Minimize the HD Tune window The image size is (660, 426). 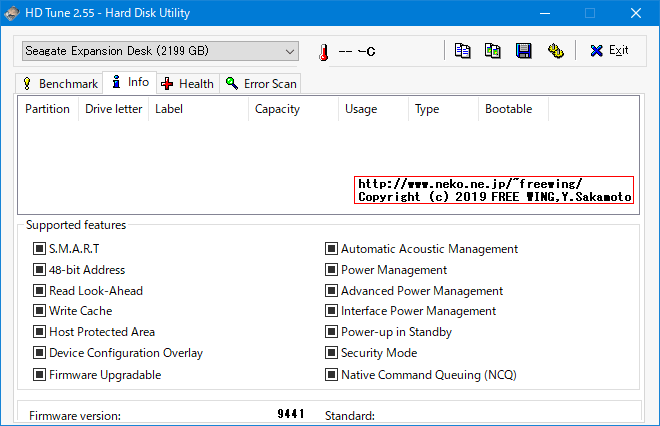544,14
